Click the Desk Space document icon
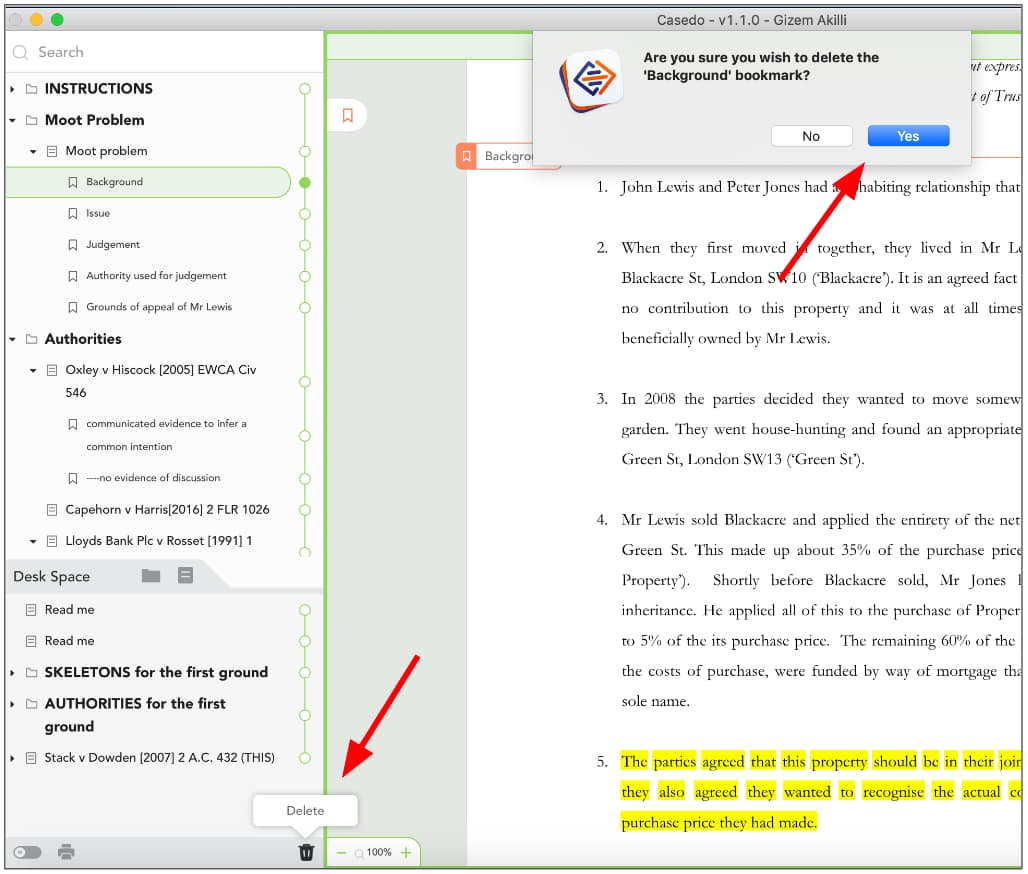Viewport: 1028px width, 874px height. [x=186, y=576]
